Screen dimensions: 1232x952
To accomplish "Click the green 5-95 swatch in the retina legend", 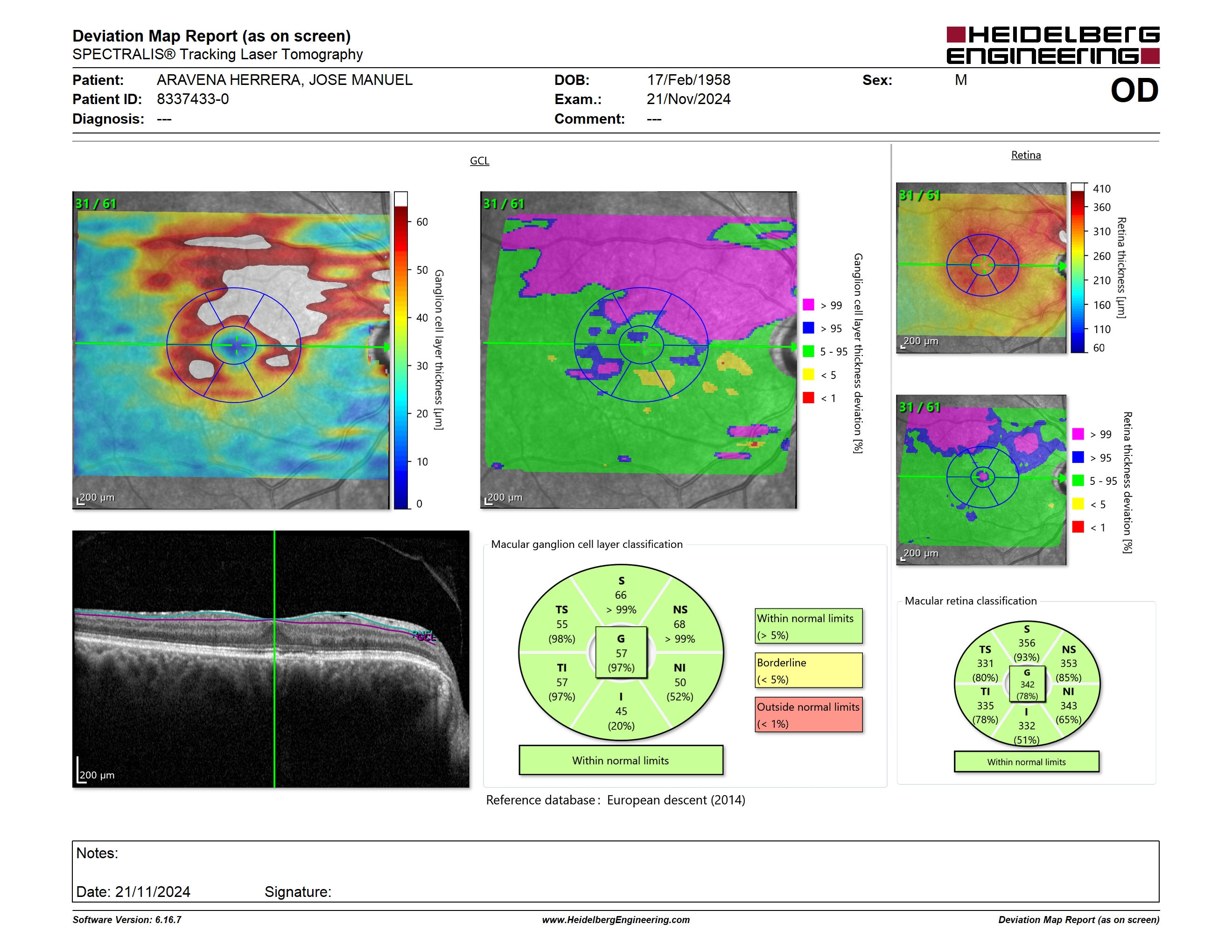I will click(x=1078, y=481).
